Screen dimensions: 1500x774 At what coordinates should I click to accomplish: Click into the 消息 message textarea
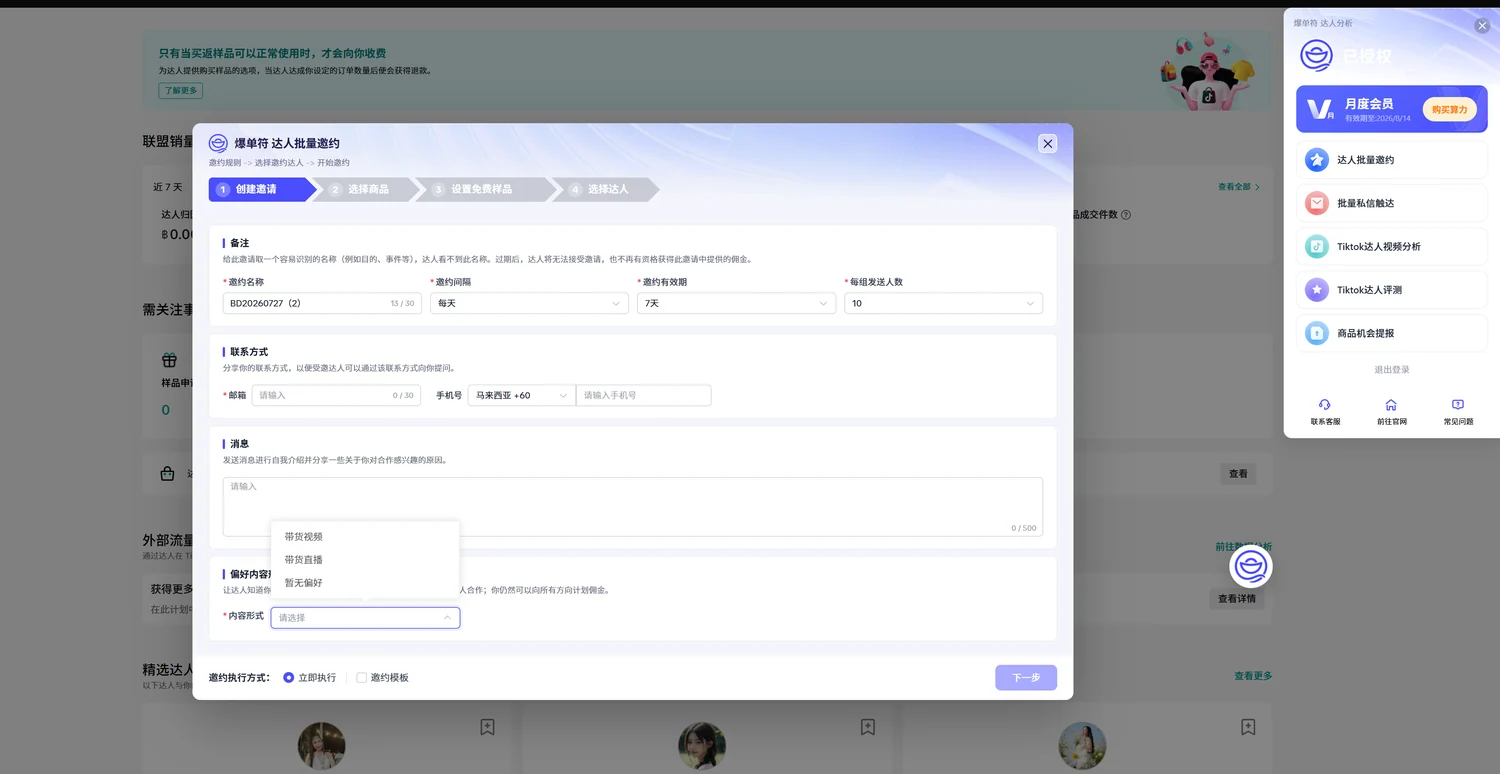click(x=632, y=507)
